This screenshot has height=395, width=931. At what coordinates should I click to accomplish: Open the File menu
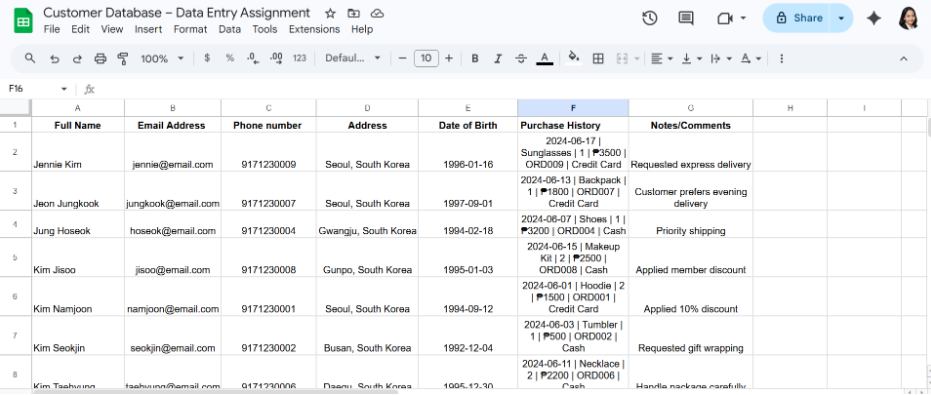pyautogui.click(x=52, y=29)
